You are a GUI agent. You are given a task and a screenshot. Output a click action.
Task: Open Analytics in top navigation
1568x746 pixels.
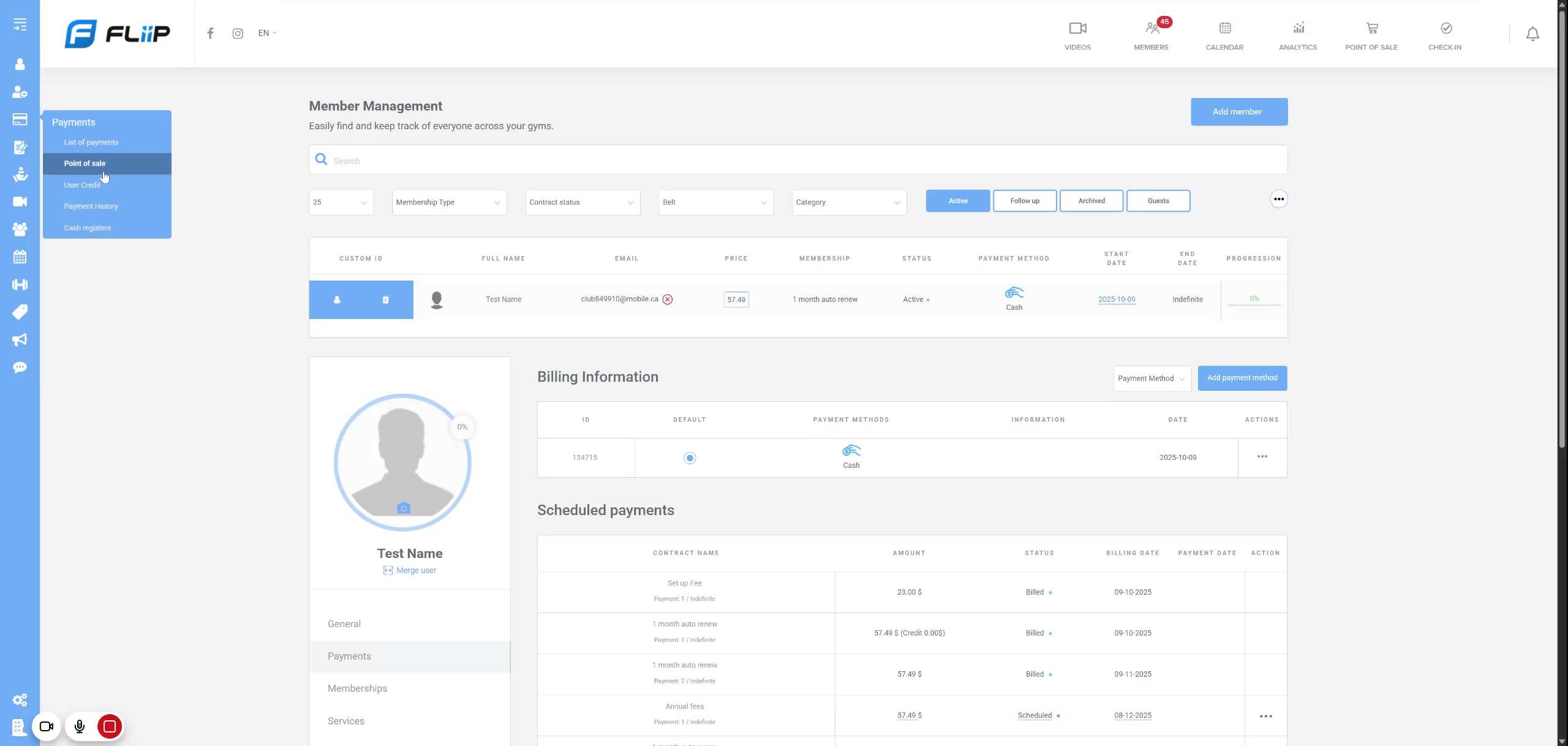coord(1298,36)
